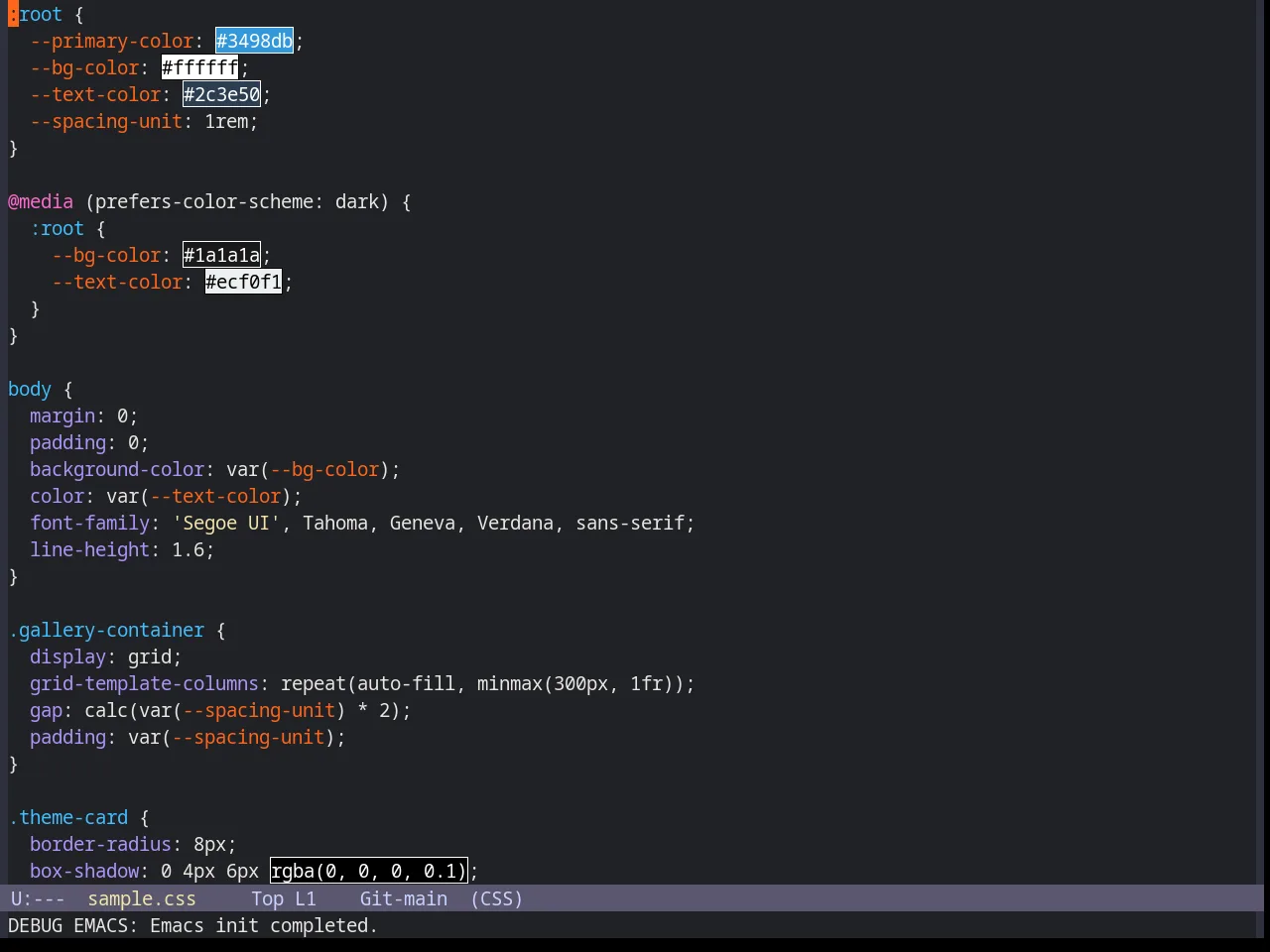Click the sample.css buffer name in mode line
The width and height of the screenshot is (1270, 952).
(142, 898)
